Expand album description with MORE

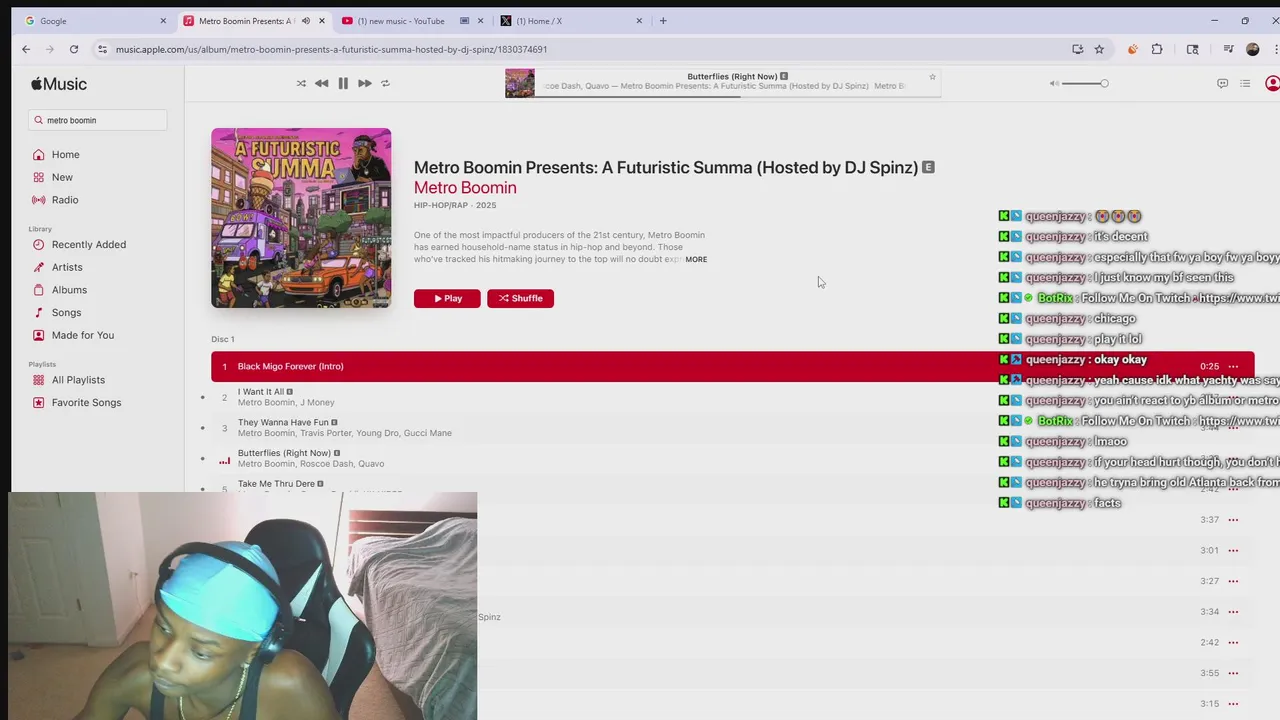[x=696, y=259]
